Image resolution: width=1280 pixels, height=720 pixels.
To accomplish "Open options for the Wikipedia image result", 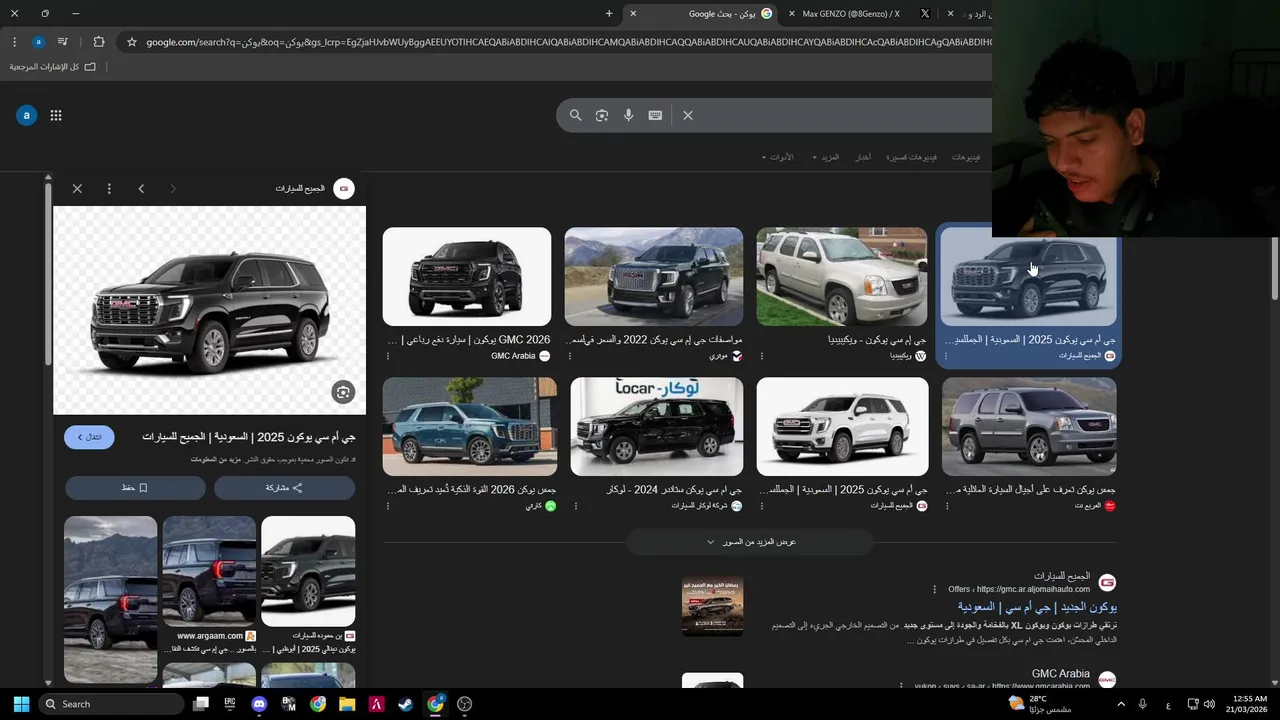I will click(762, 356).
